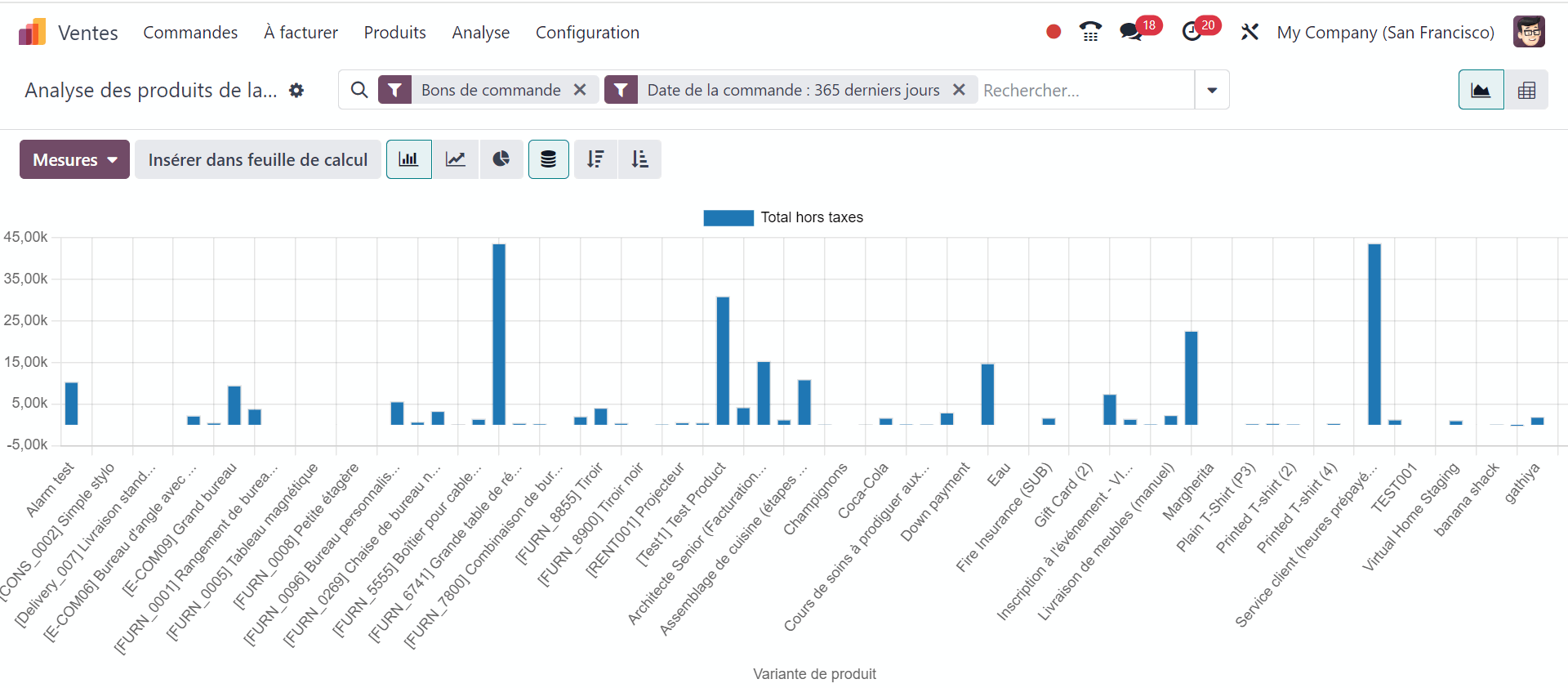Open the search options dropdown arrow
1568x688 pixels.
click(x=1212, y=90)
